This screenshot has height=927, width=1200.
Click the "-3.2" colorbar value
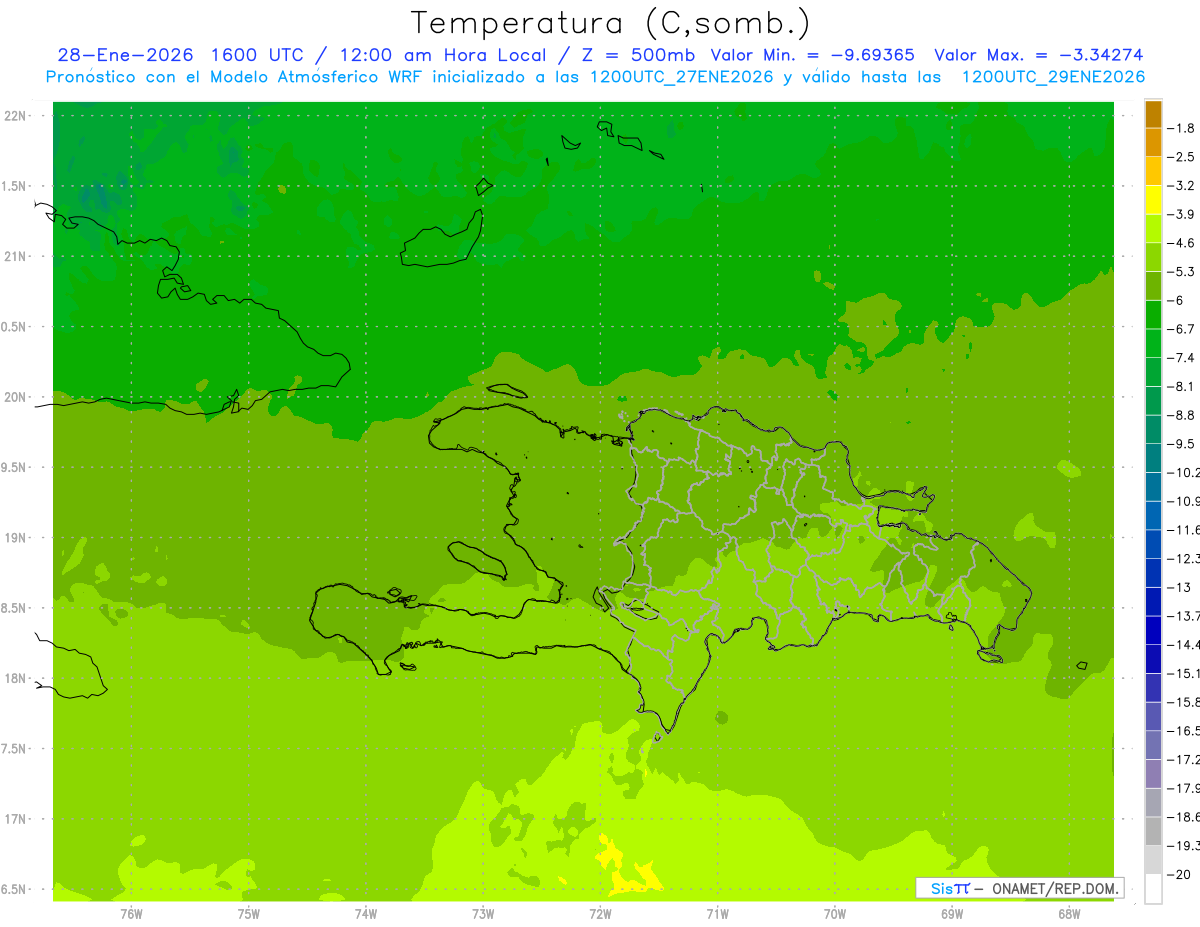click(1183, 186)
